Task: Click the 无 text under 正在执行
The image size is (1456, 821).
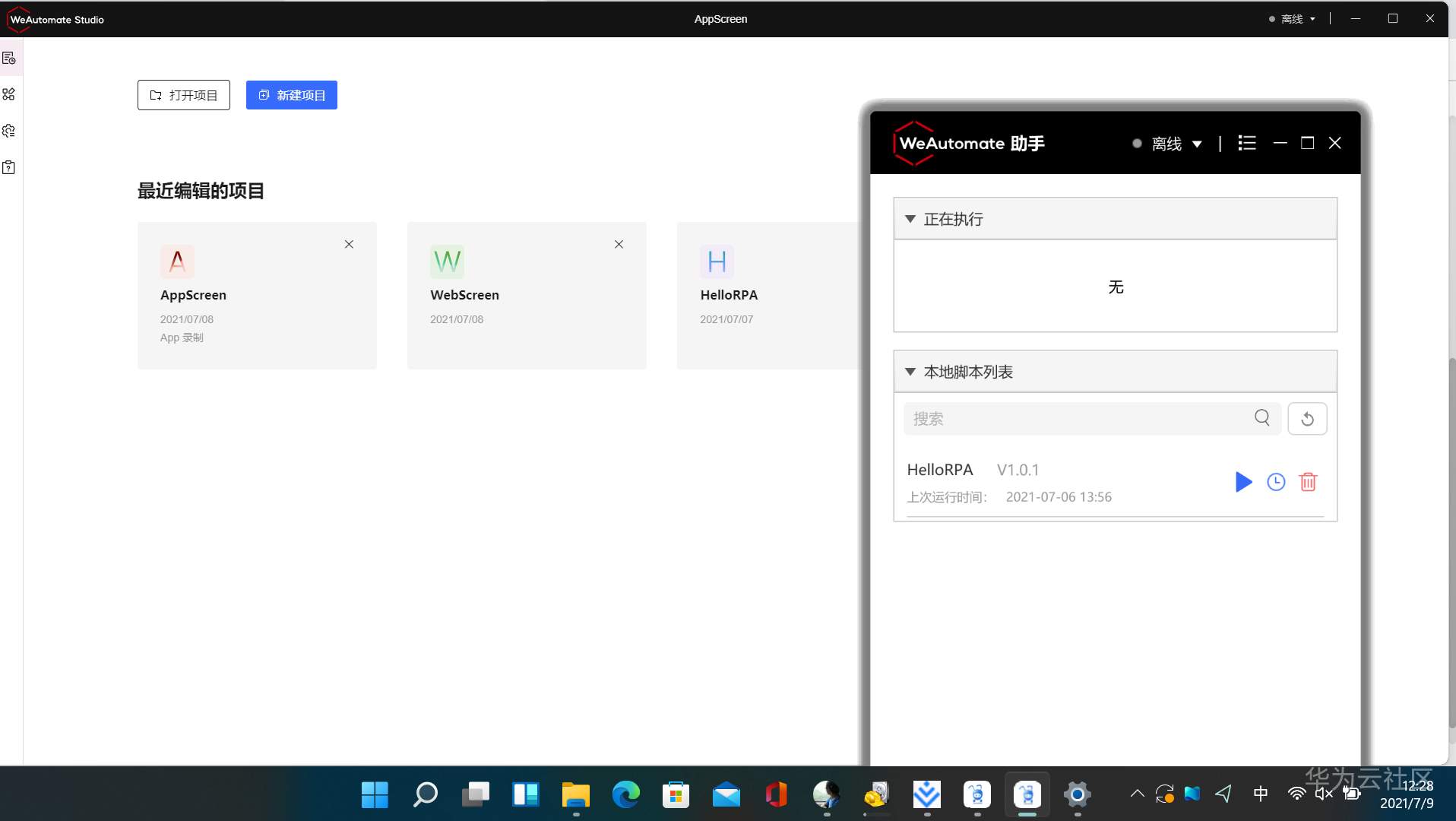Action: (1116, 287)
